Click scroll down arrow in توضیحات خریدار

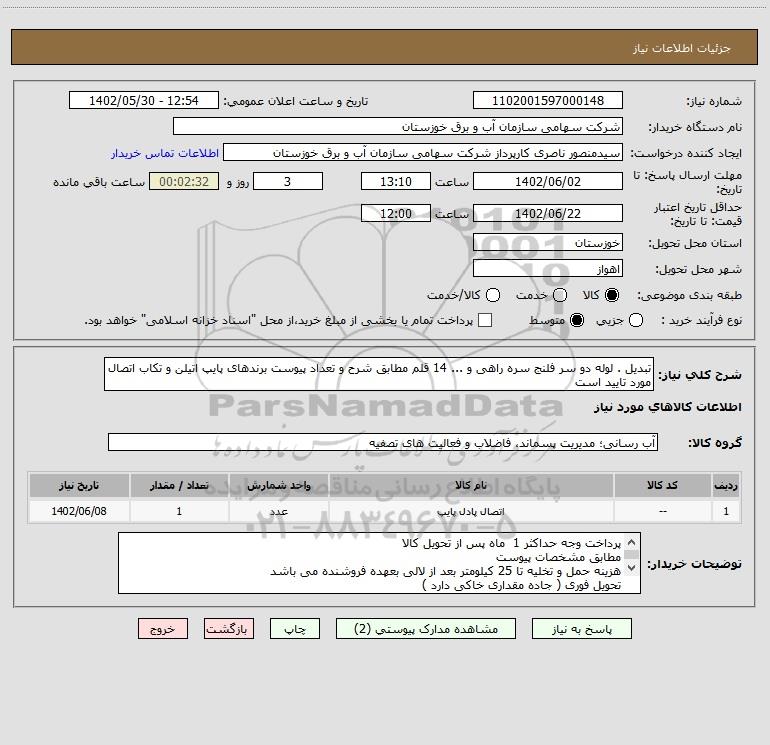pyautogui.click(x=632, y=568)
